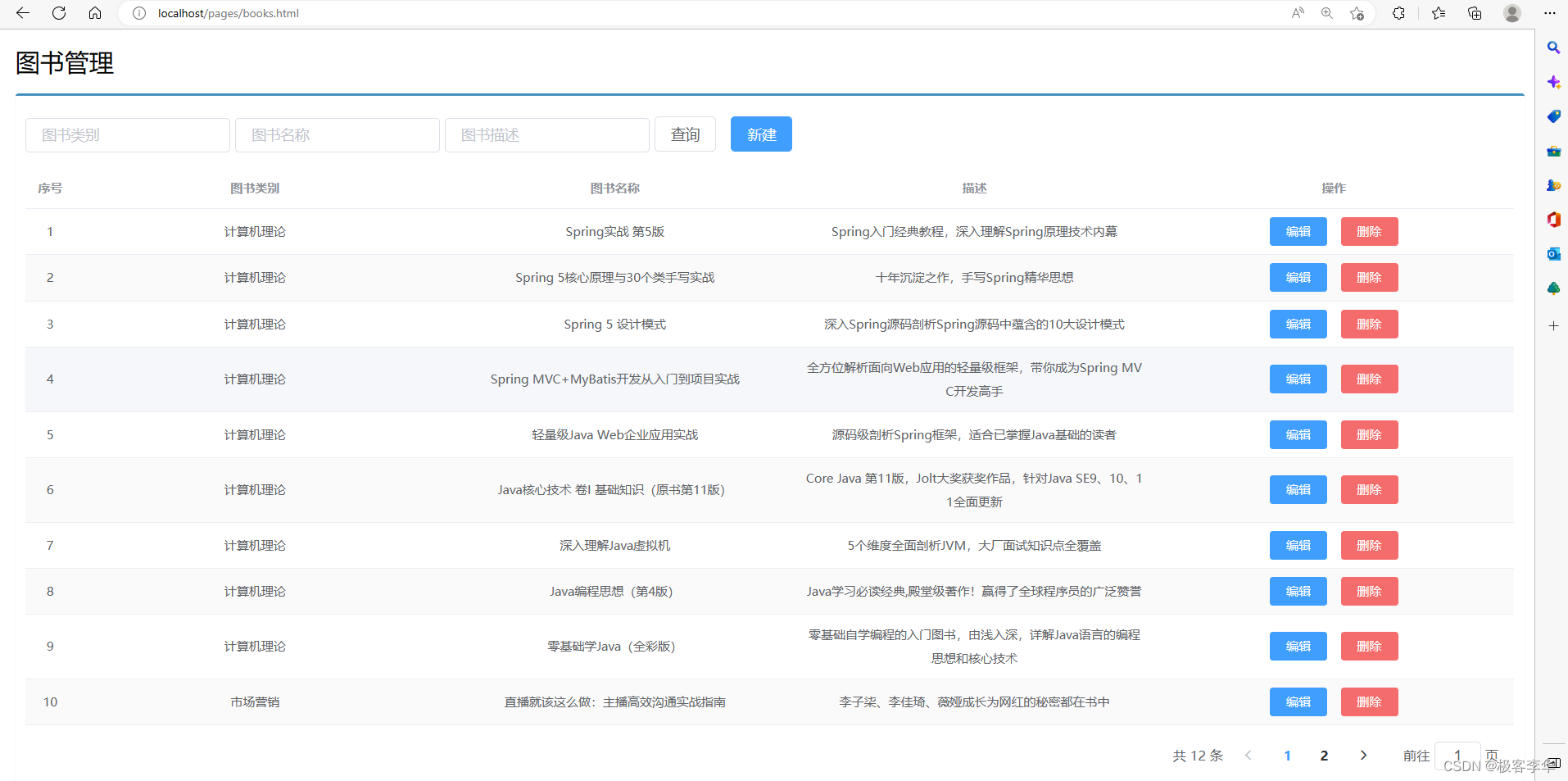Click the 查询 search button
This screenshot has height=781, width=1568.
[x=685, y=134]
